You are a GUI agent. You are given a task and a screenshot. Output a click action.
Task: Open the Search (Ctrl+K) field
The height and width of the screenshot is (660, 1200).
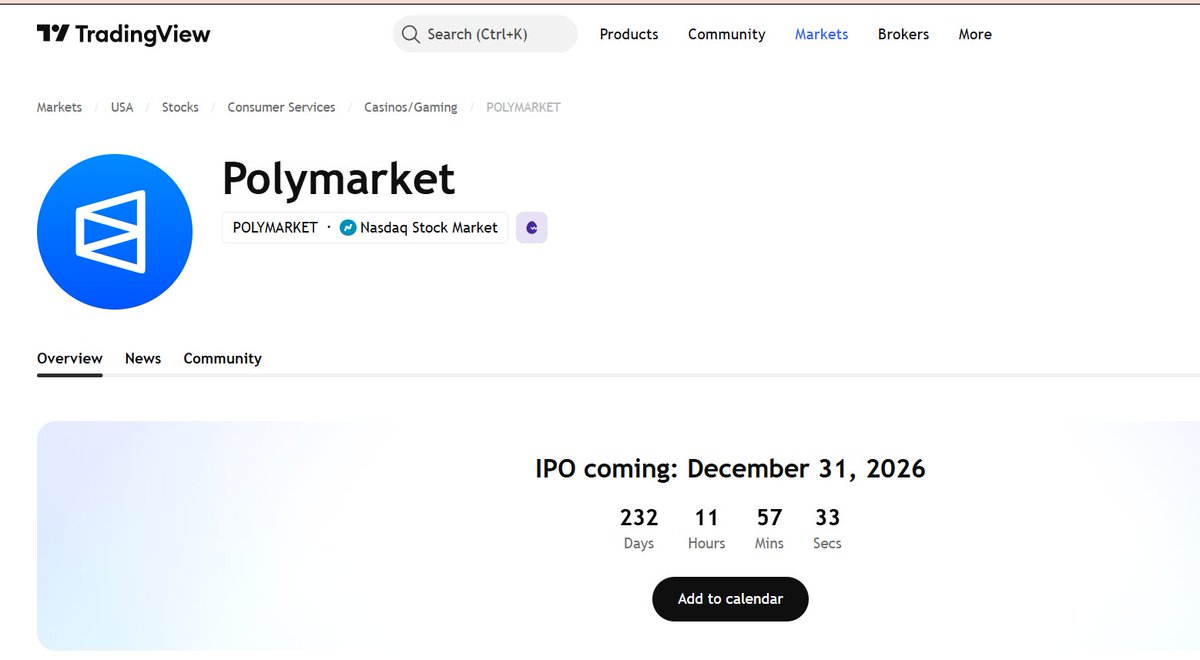point(485,34)
